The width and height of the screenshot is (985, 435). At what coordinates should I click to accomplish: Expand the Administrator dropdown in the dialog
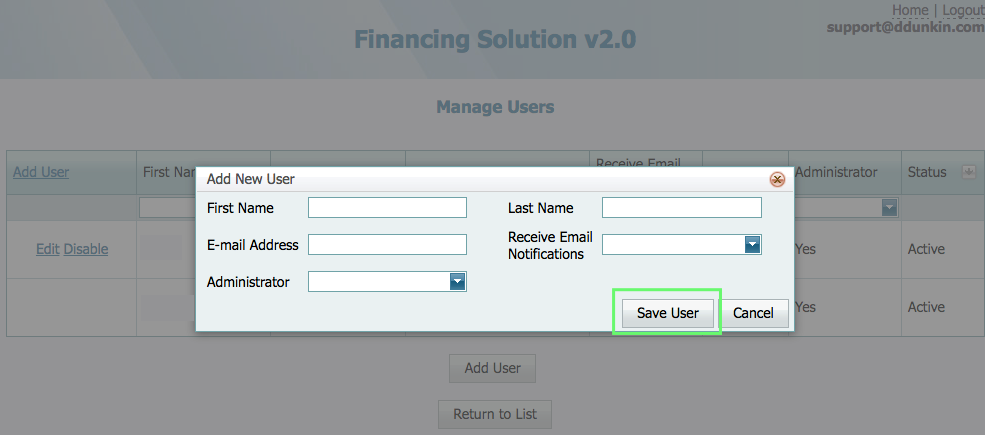click(x=457, y=282)
